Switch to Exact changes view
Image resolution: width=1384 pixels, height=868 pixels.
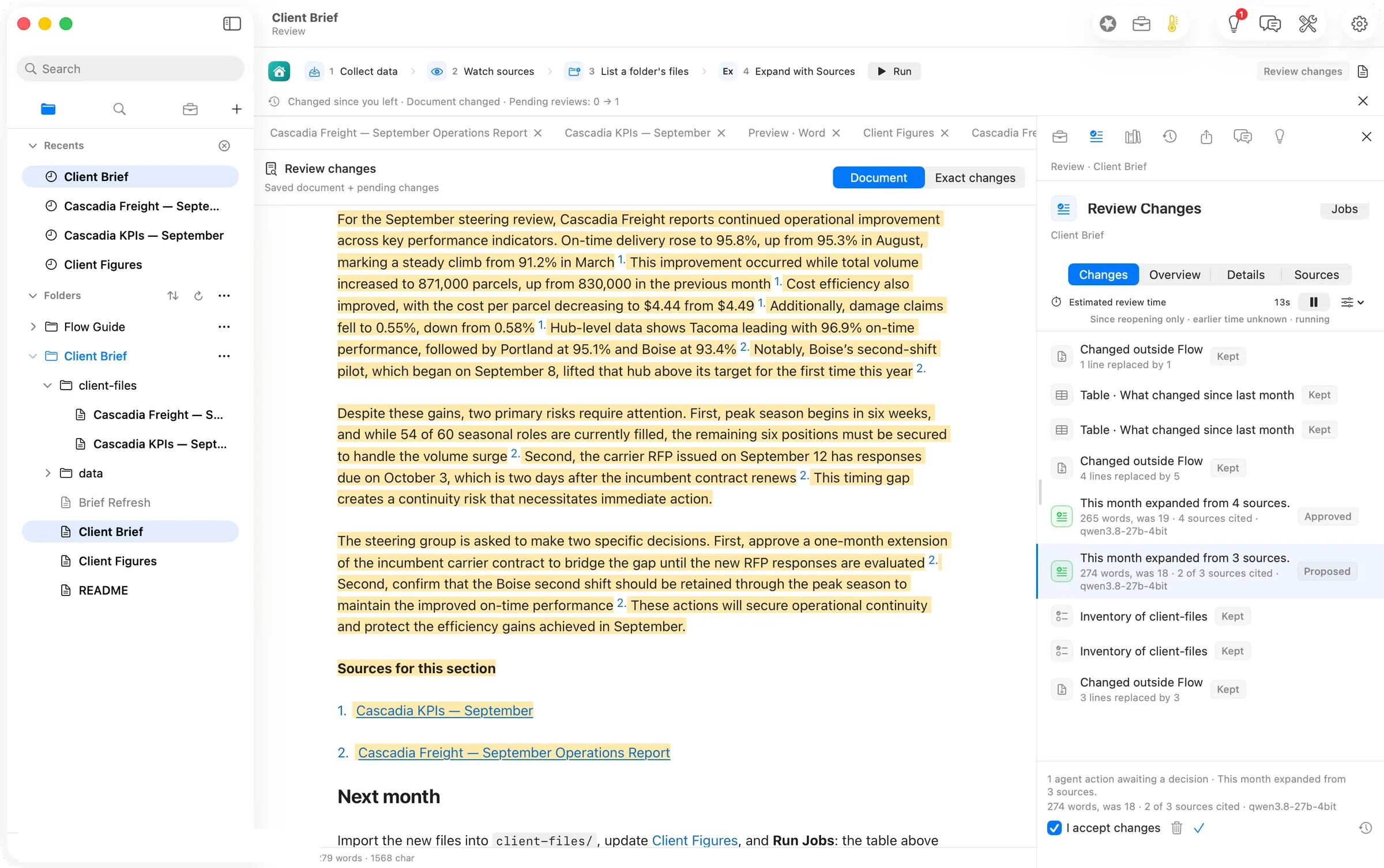[975, 178]
